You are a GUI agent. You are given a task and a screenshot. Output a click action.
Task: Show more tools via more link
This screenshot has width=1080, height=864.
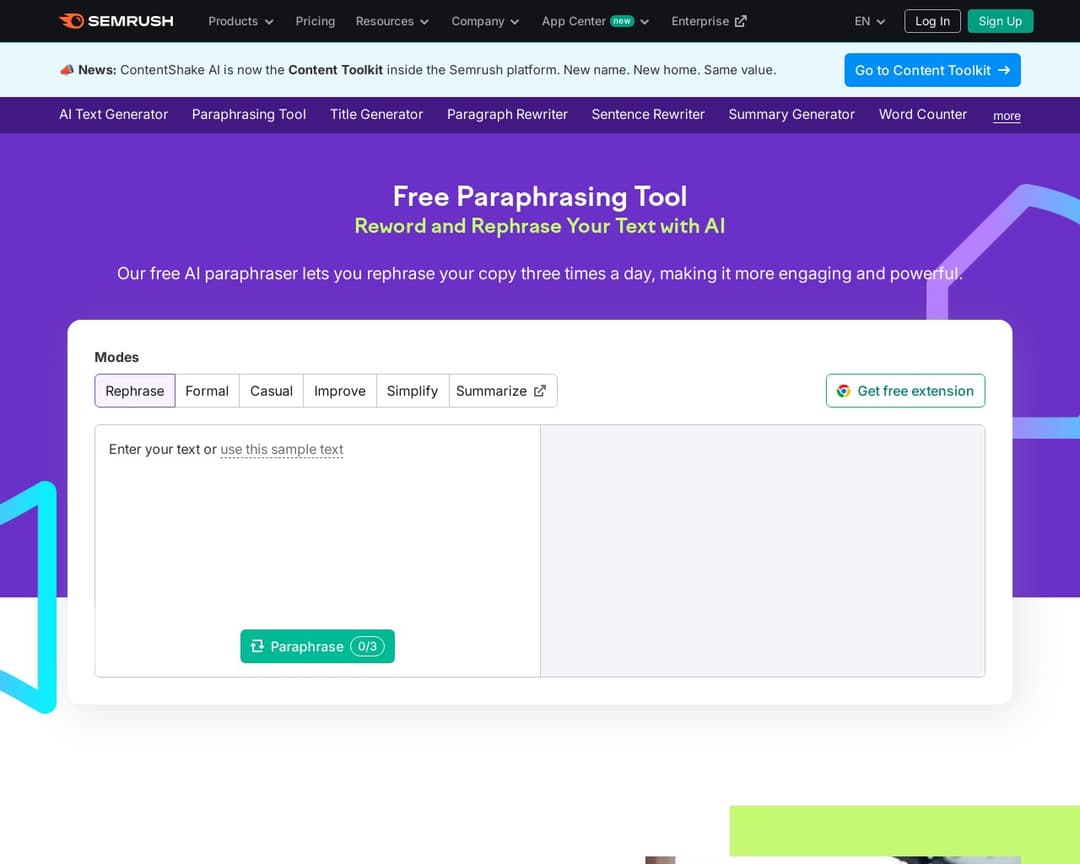point(1006,116)
